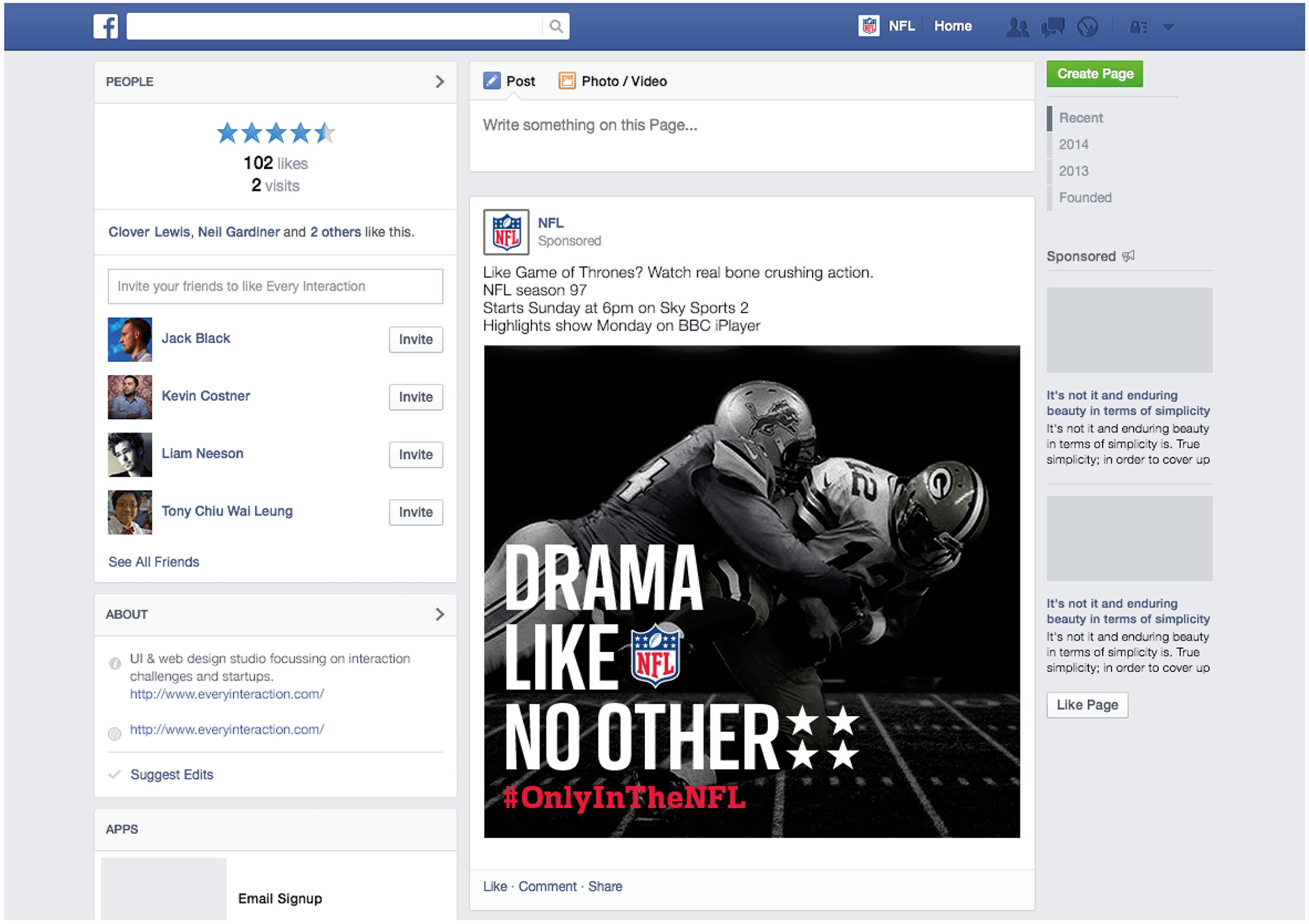Open the messages chat icon
Image resolution: width=1309 pixels, height=924 pixels.
[x=1053, y=27]
